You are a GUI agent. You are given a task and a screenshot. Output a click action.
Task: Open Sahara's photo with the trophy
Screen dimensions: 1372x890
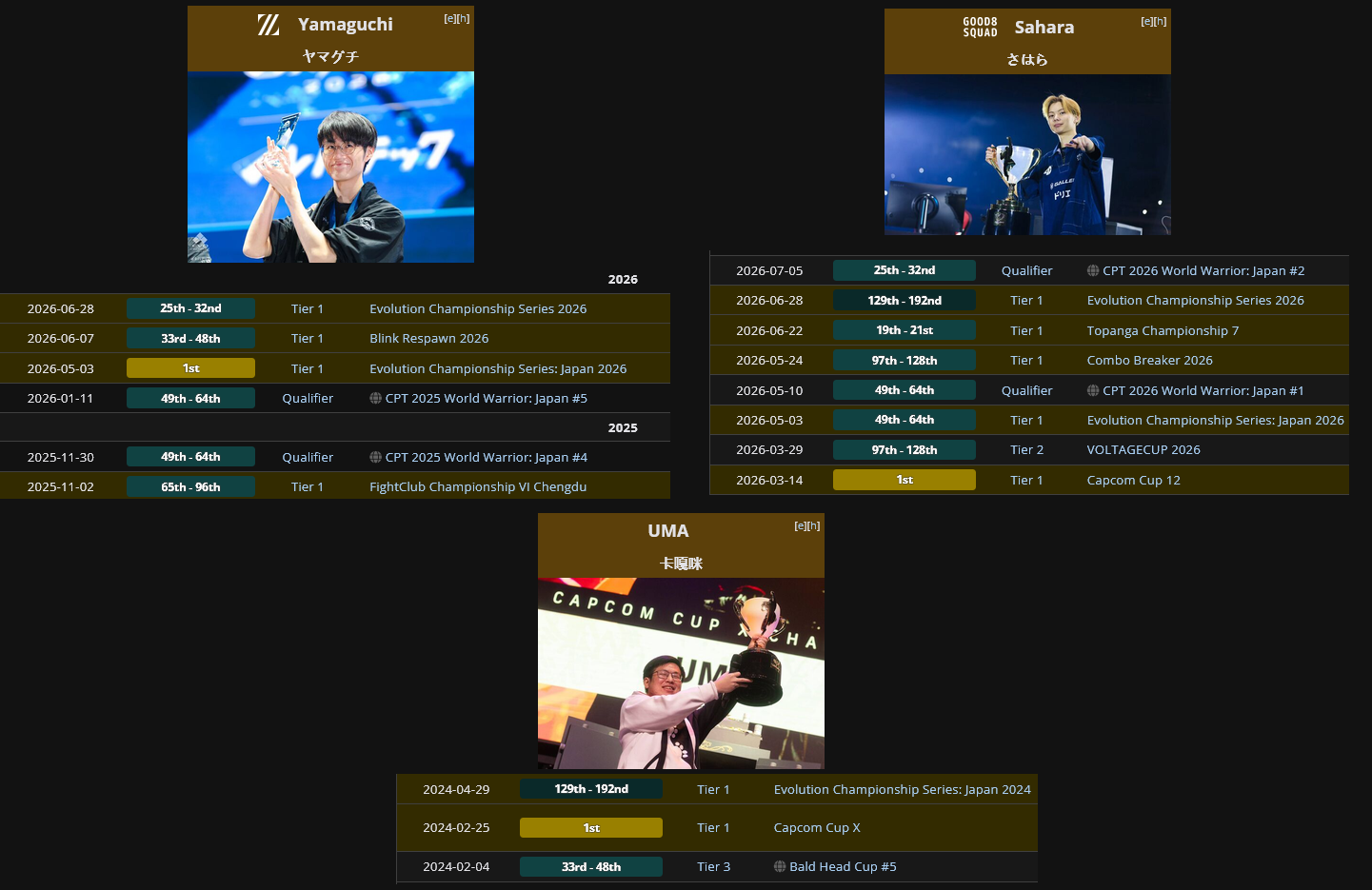click(x=1027, y=154)
